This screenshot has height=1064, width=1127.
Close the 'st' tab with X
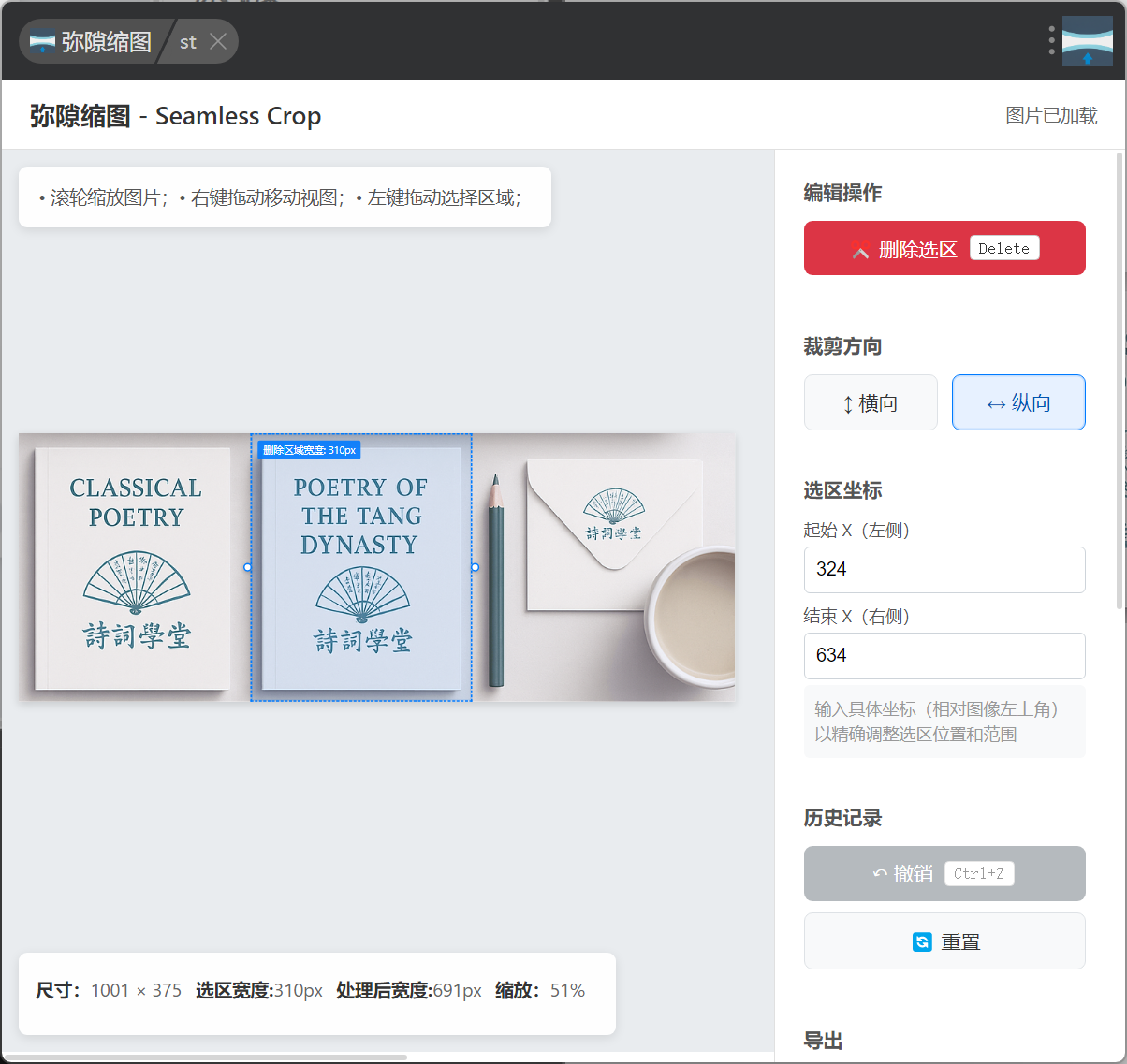pyautogui.click(x=218, y=41)
